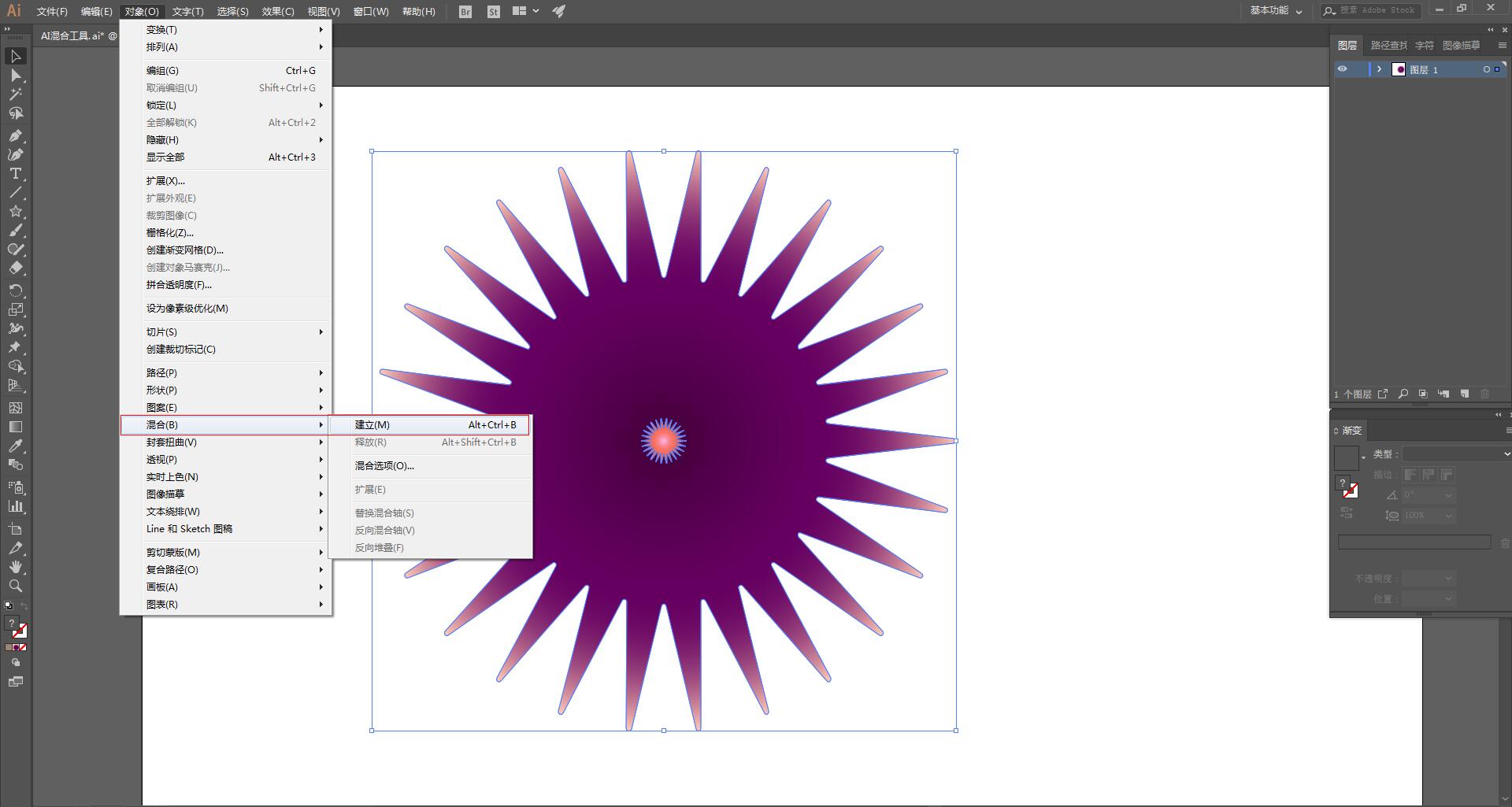This screenshot has width=1512, height=807.
Task: Select the Artboard tool
Action: click(15, 529)
